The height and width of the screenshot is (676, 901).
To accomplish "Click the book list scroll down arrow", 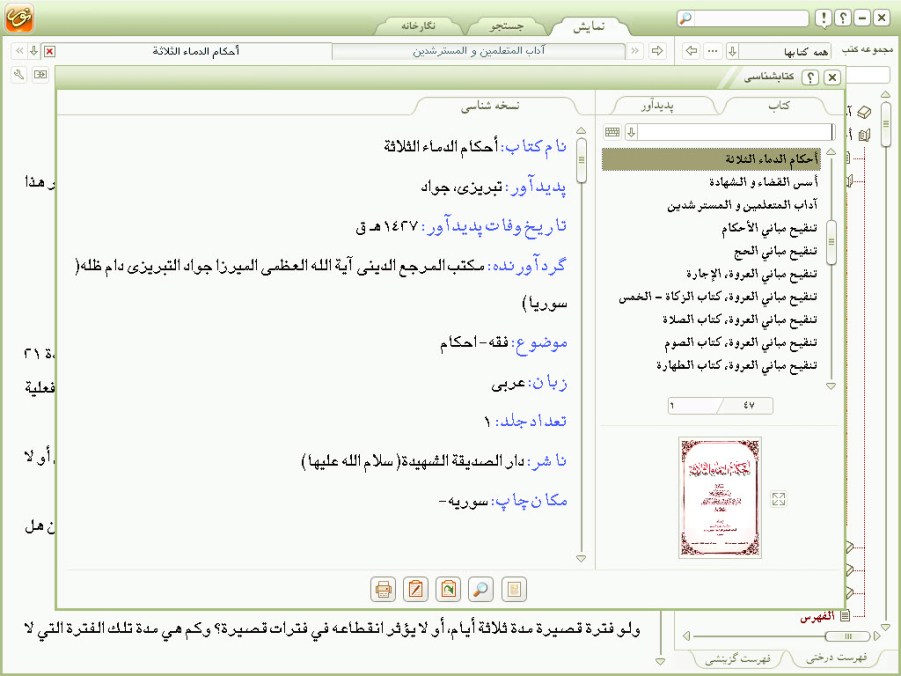I will (x=831, y=386).
